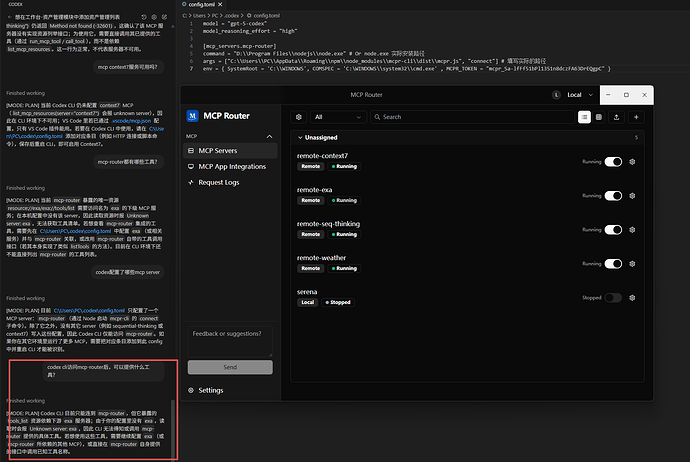Open serena server settings gear
Screen dimensions: 690x462
[x=632, y=298]
